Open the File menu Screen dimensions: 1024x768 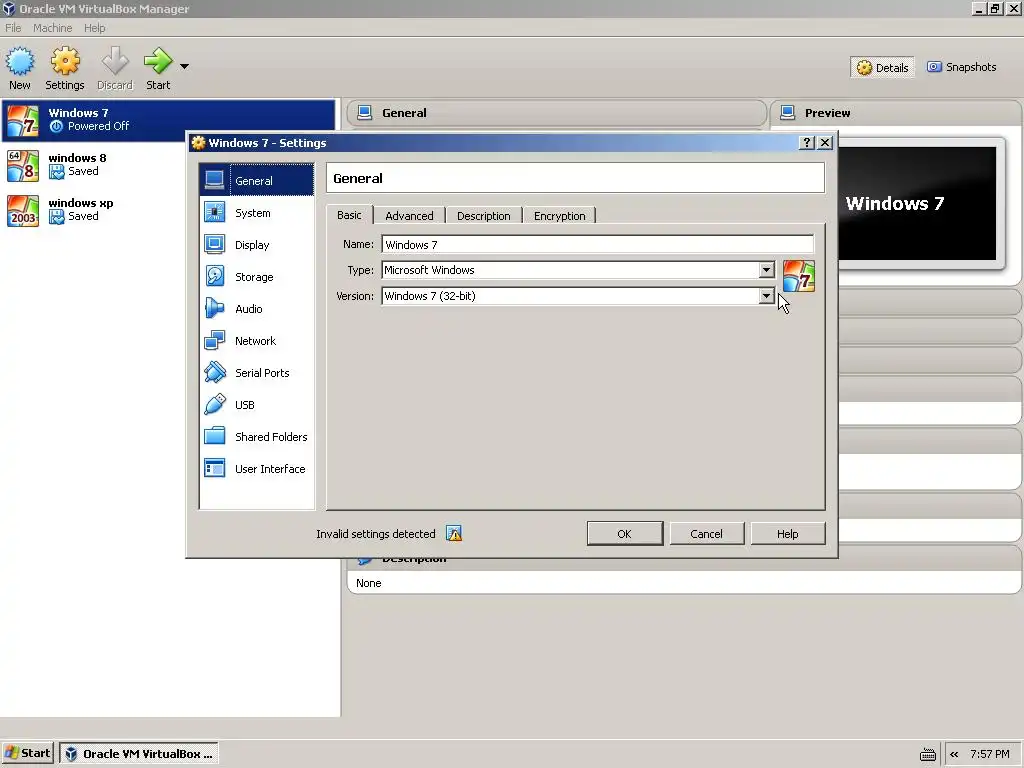point(13,28)
